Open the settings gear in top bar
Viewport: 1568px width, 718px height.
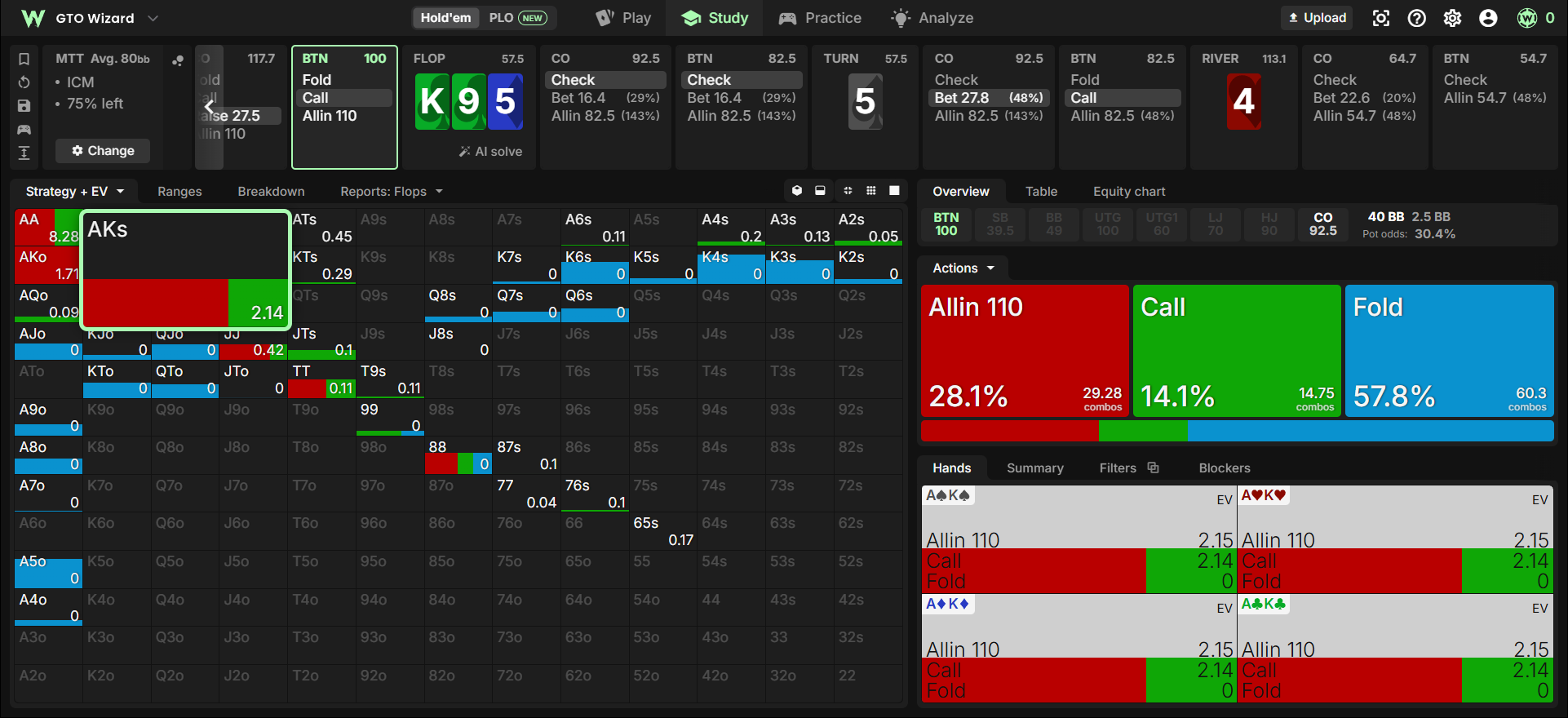pyautogui.click(x=1453, y=18)
